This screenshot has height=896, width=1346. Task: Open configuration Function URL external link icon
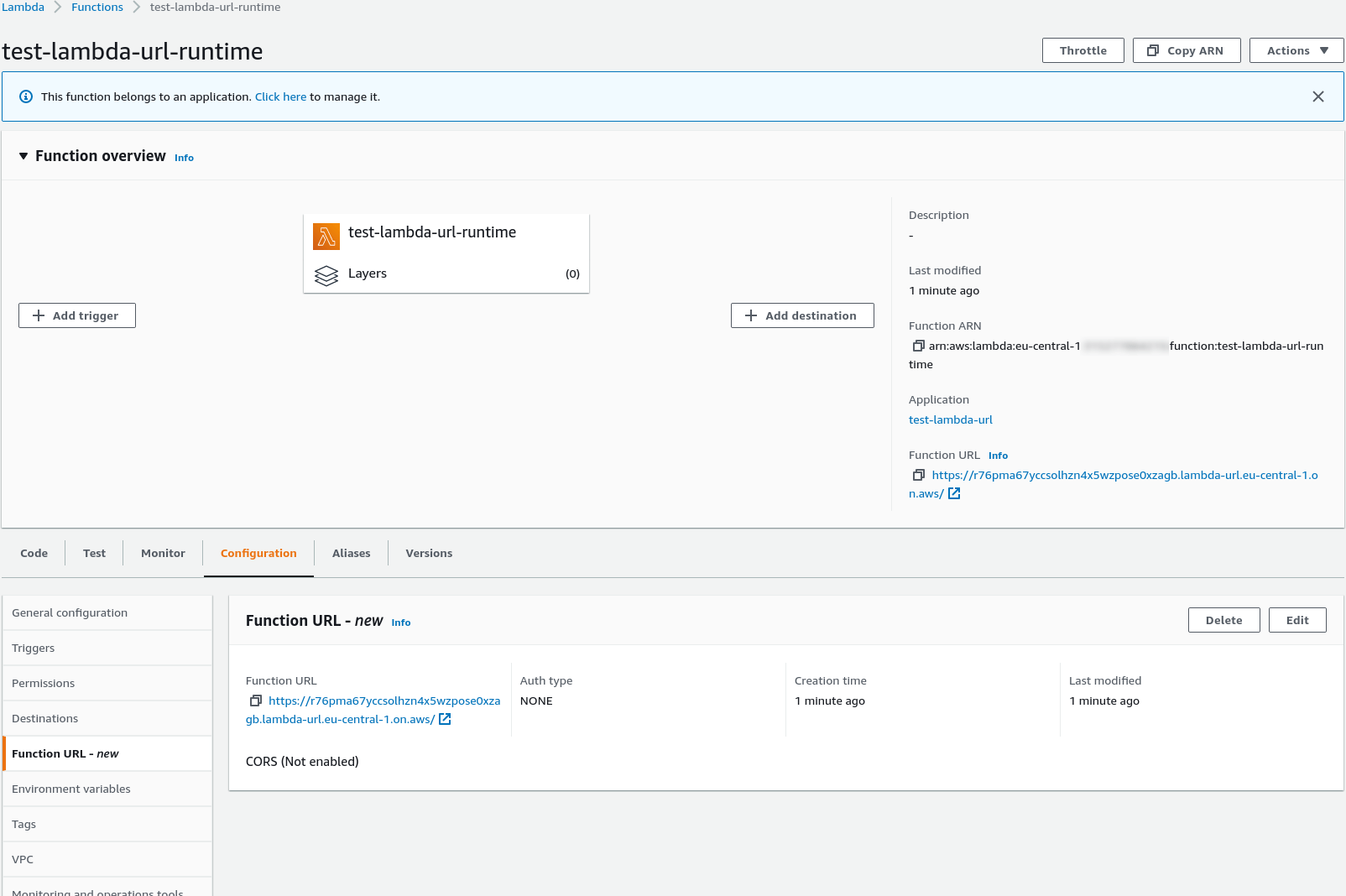tap(445, 719)
